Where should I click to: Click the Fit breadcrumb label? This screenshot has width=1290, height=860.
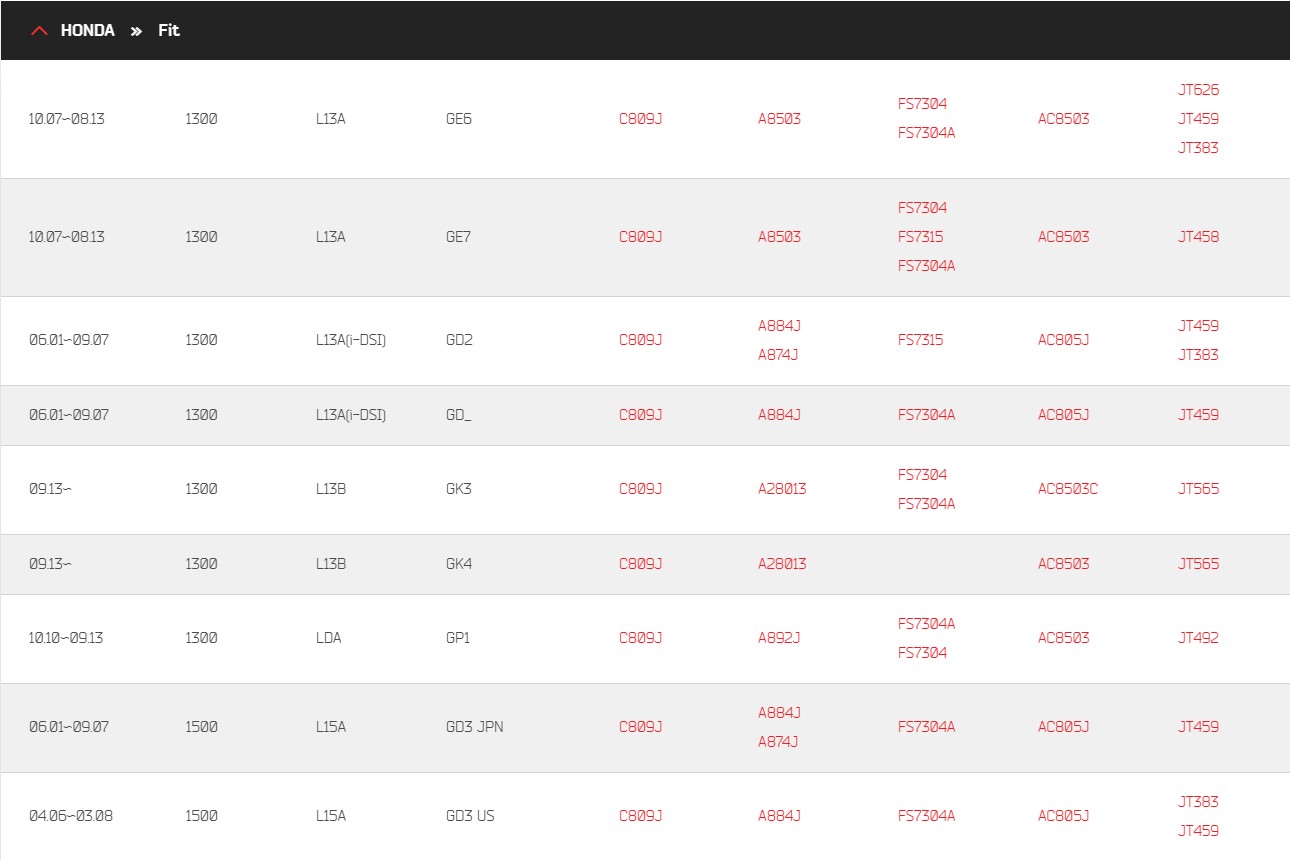pyautogui.click(x=169, y=30)
